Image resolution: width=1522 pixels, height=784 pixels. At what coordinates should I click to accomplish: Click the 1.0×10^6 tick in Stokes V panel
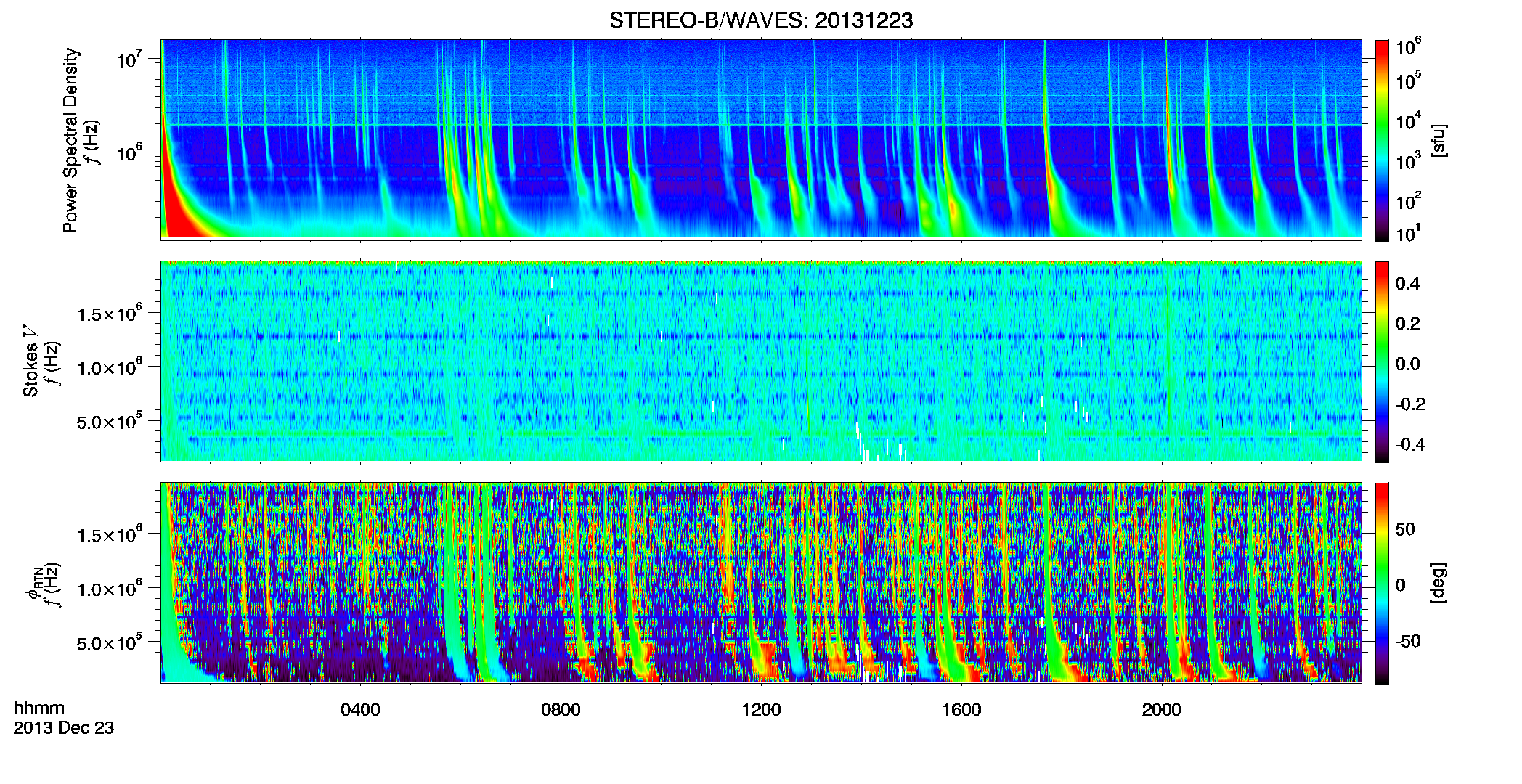click(110, 367)
